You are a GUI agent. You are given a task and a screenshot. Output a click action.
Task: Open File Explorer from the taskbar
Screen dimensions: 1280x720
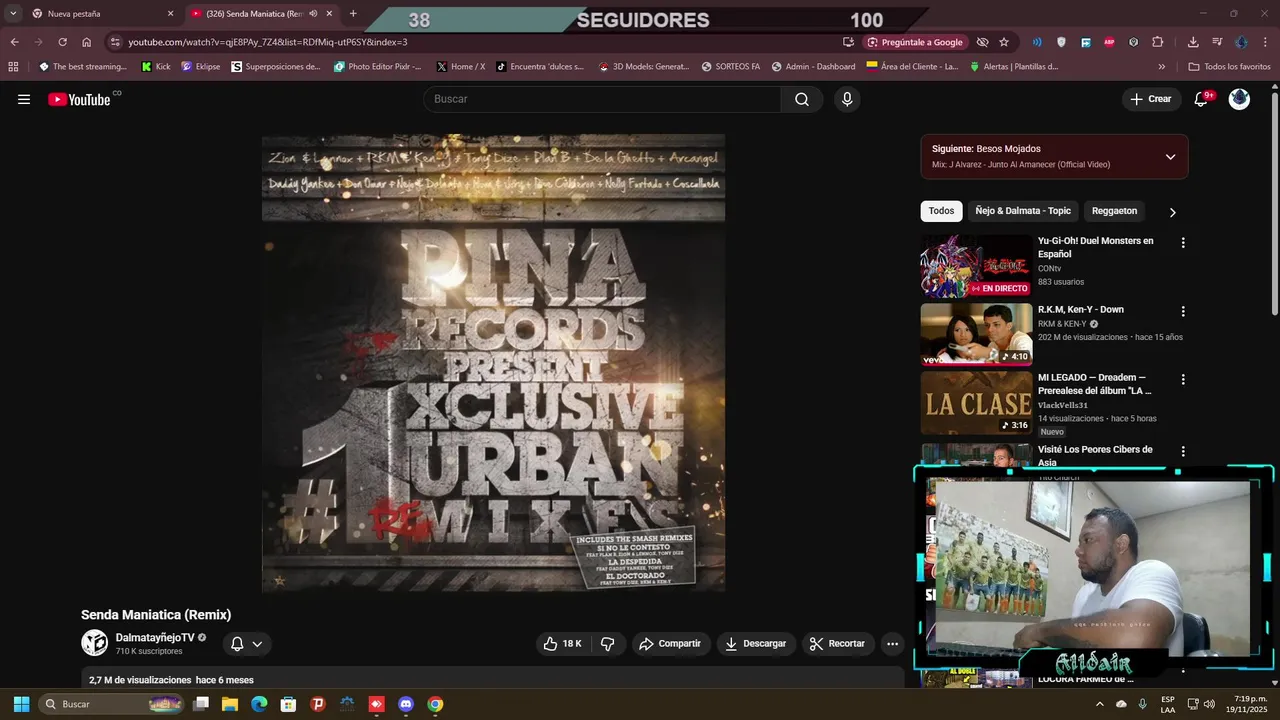229,704
